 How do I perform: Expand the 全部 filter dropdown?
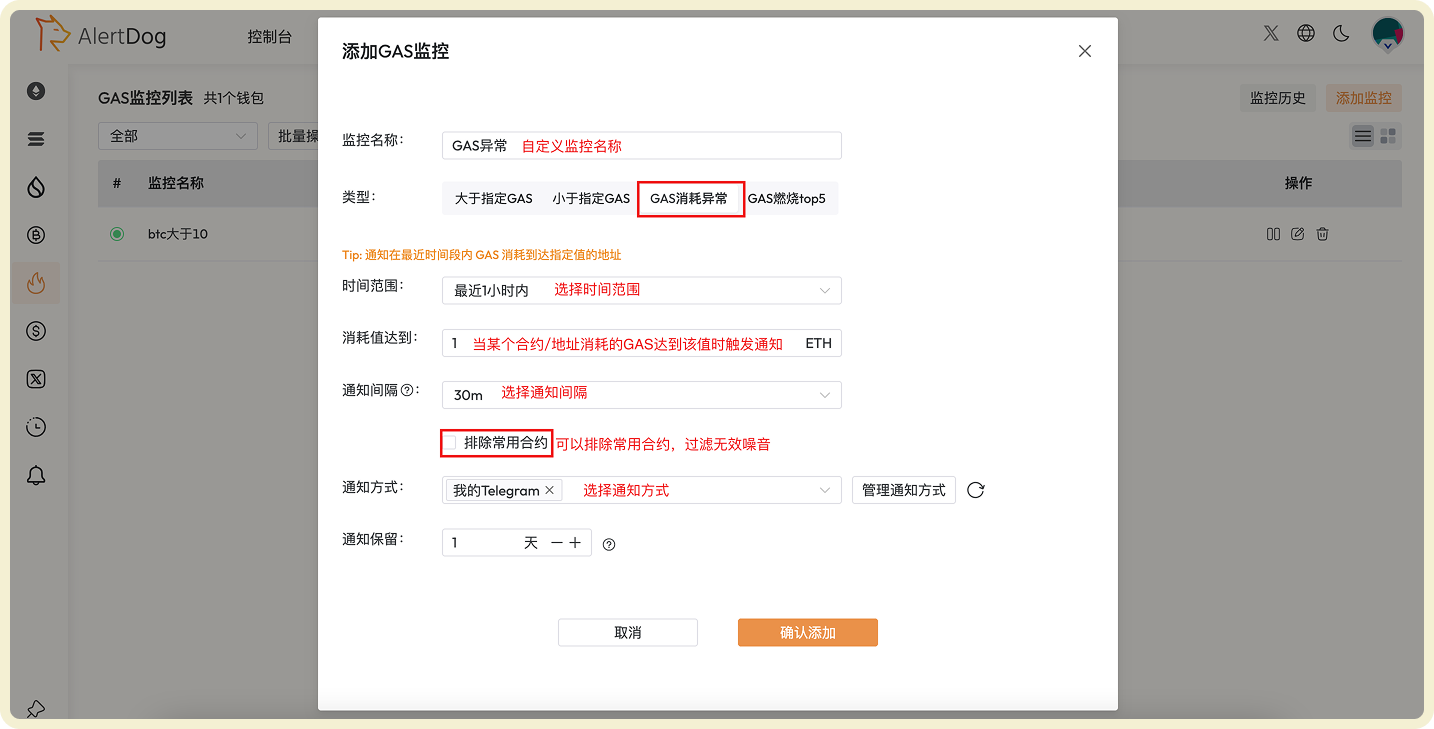(177, 135)
